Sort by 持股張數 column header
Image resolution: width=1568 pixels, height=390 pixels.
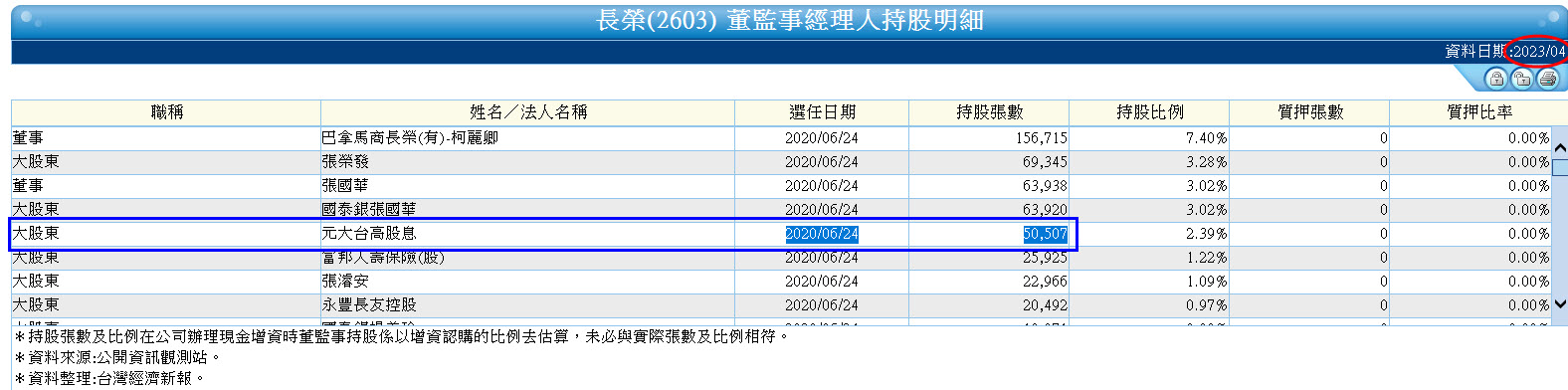[989, 112]
